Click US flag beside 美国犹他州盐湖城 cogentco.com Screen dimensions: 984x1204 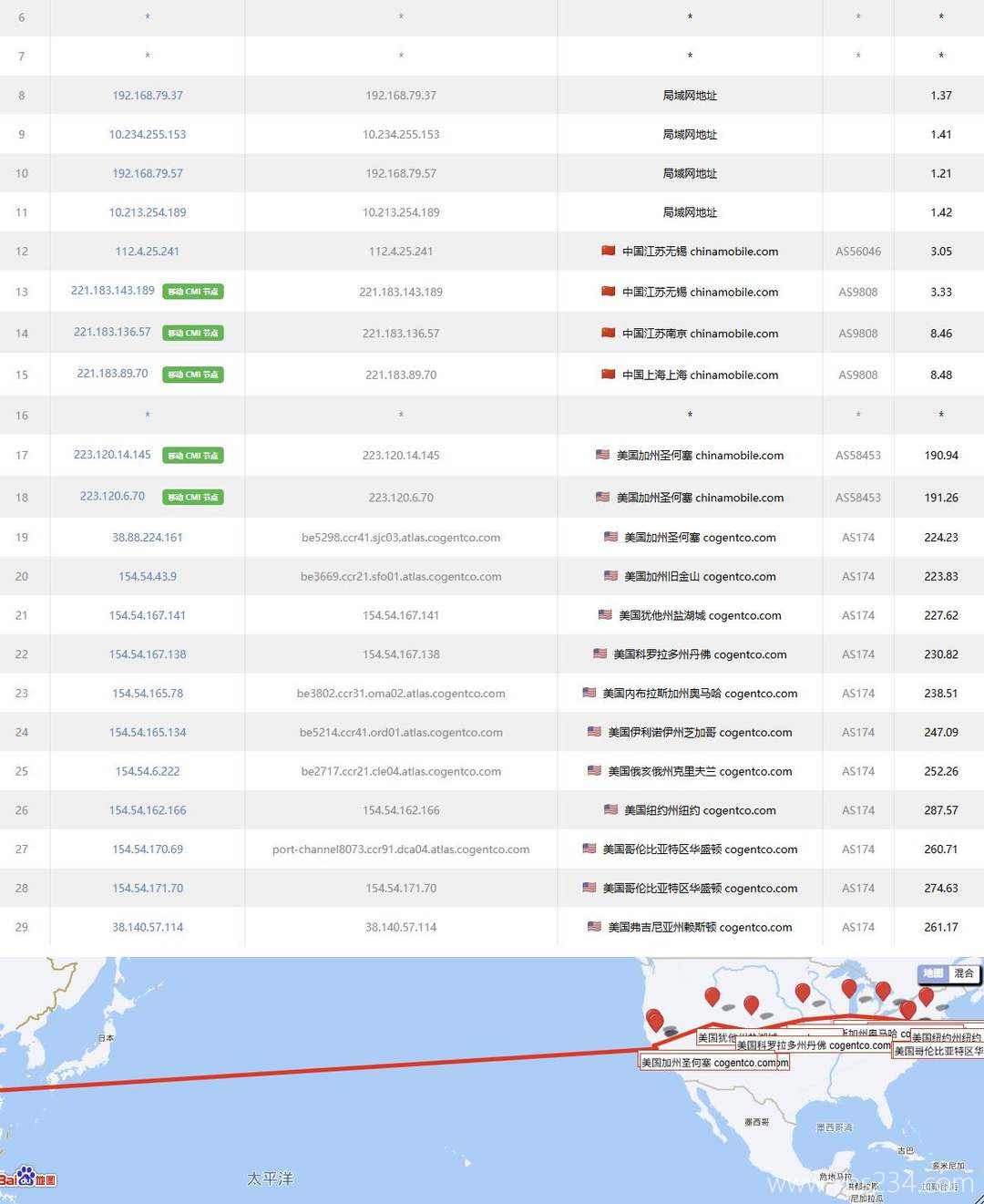tap(605, 614)
